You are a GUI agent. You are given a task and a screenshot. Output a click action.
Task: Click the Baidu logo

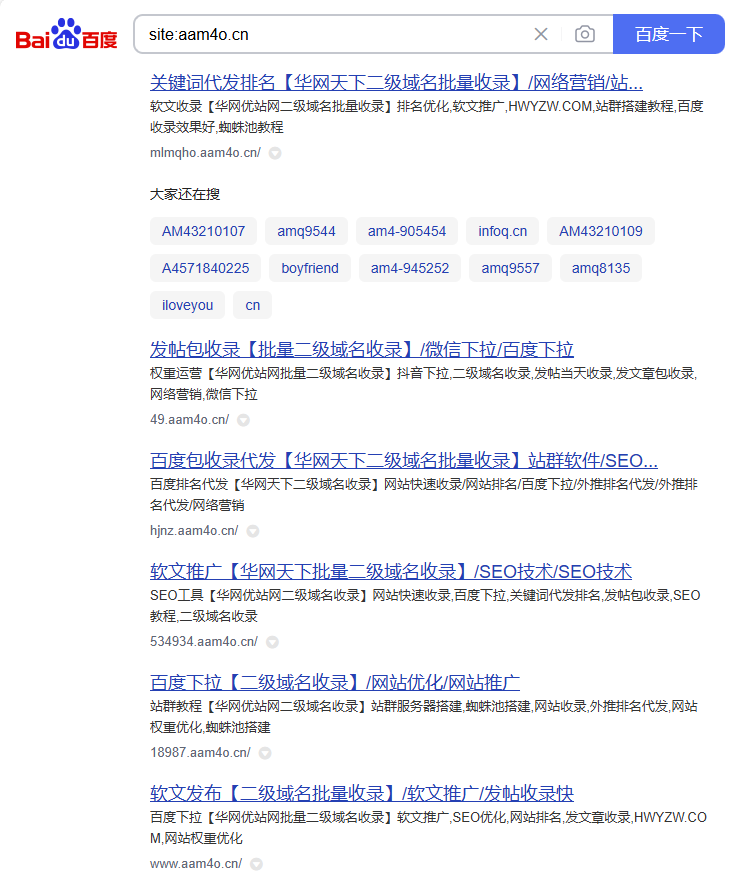click(66, 34)
